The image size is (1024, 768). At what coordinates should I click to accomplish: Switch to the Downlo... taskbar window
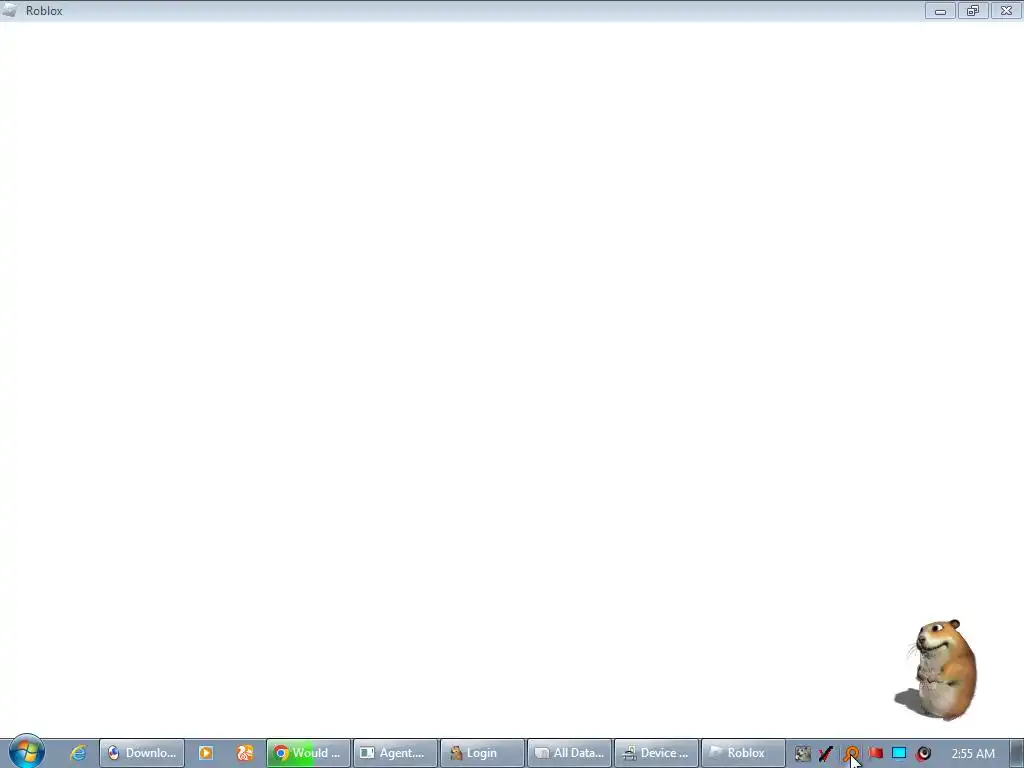pos(142,753)
